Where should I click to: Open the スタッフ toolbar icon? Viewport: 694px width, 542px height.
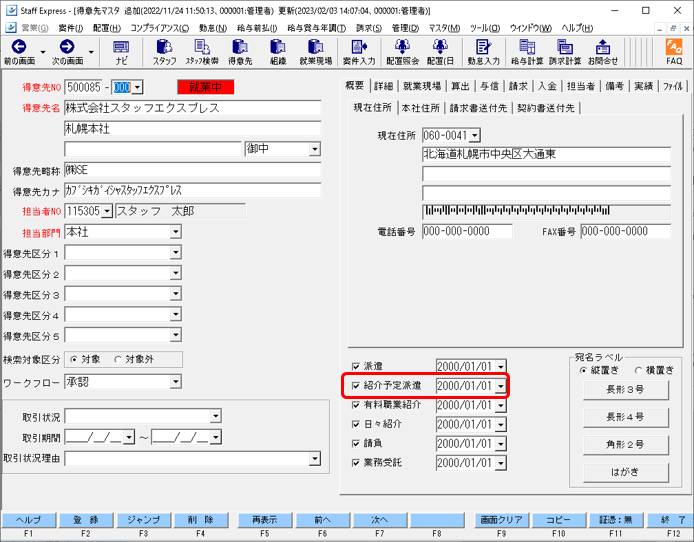[165, 52]
